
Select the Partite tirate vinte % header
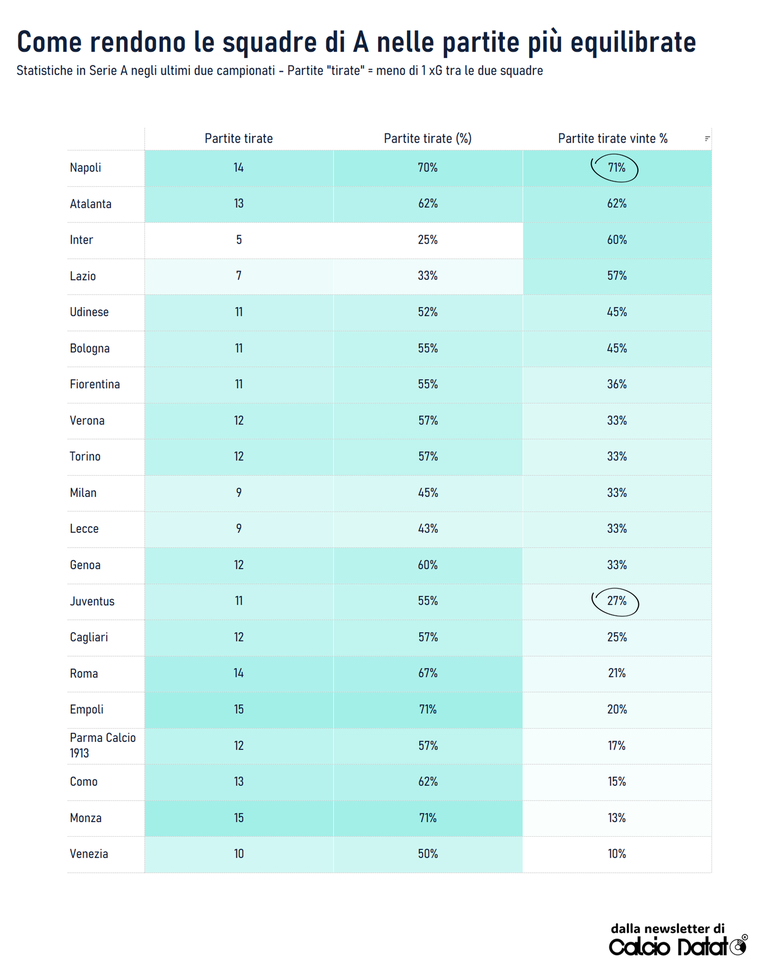(x=612, y=139)
